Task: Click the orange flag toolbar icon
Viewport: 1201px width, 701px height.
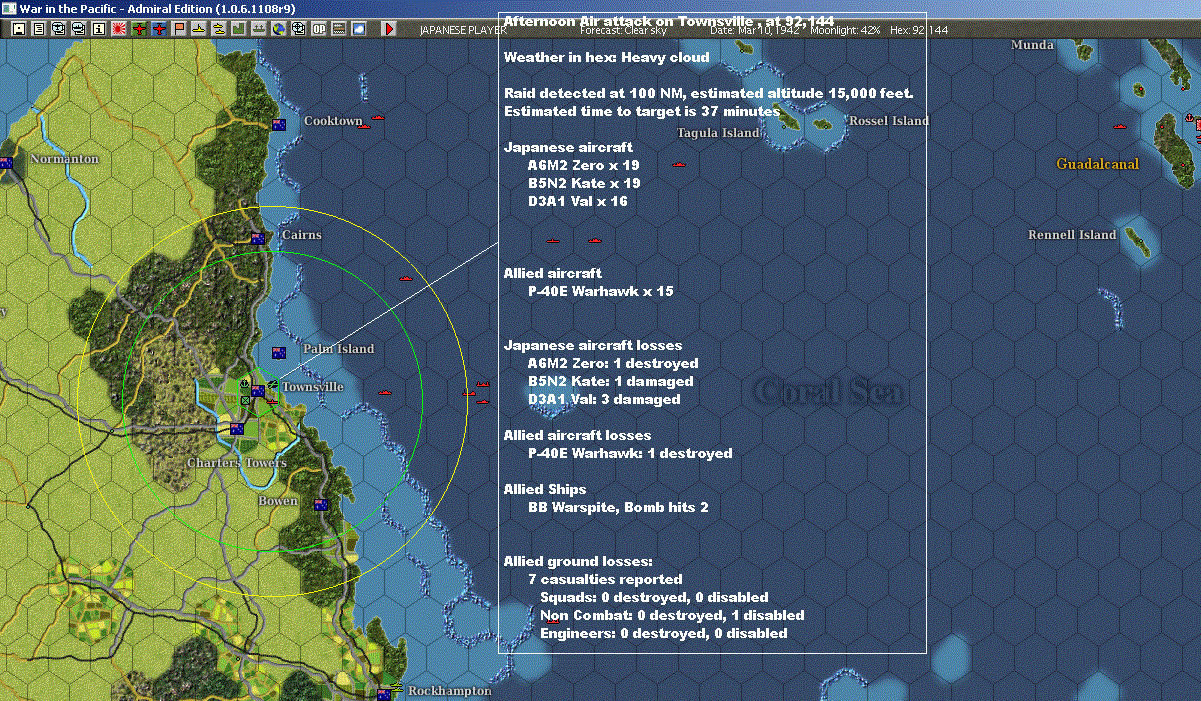Action: (179, 29)
